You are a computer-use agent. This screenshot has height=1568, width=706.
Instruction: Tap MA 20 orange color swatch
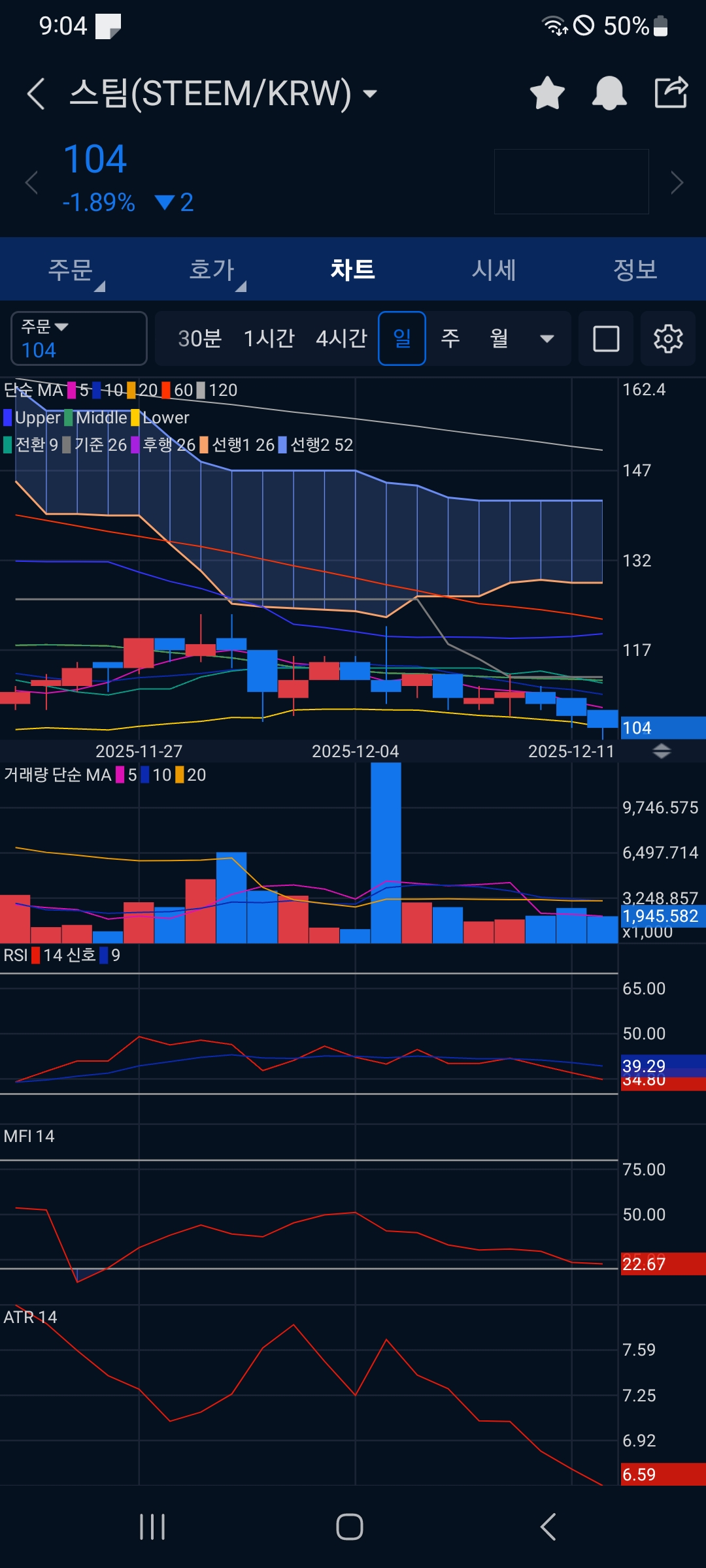131,390
